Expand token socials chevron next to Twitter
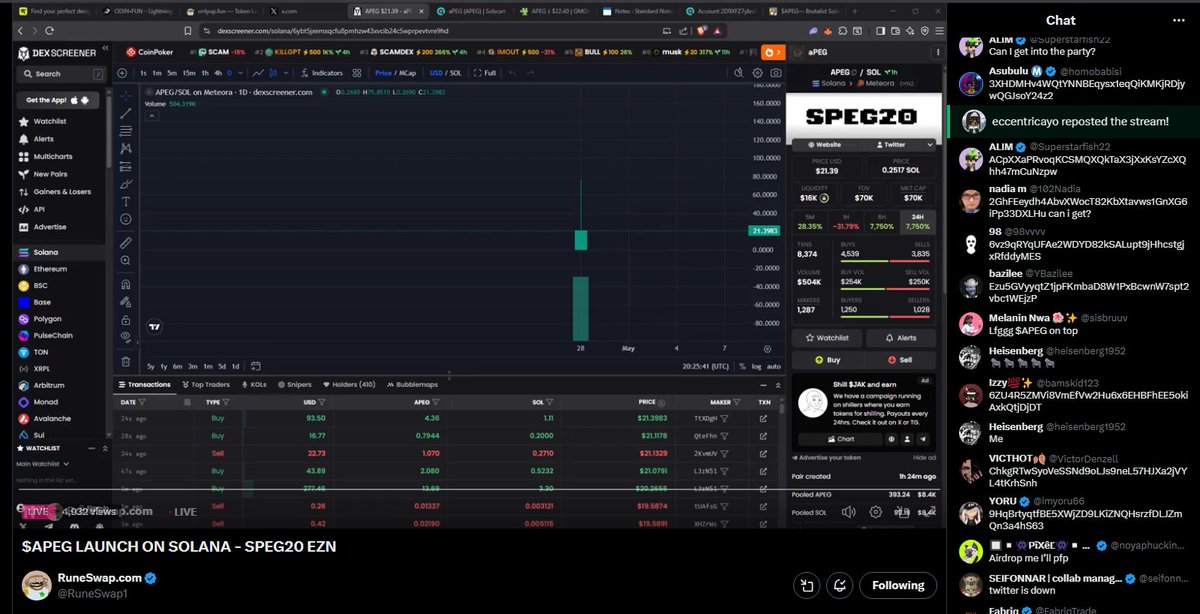This screenshot has width=1200, height=614. tap(931, 145)
